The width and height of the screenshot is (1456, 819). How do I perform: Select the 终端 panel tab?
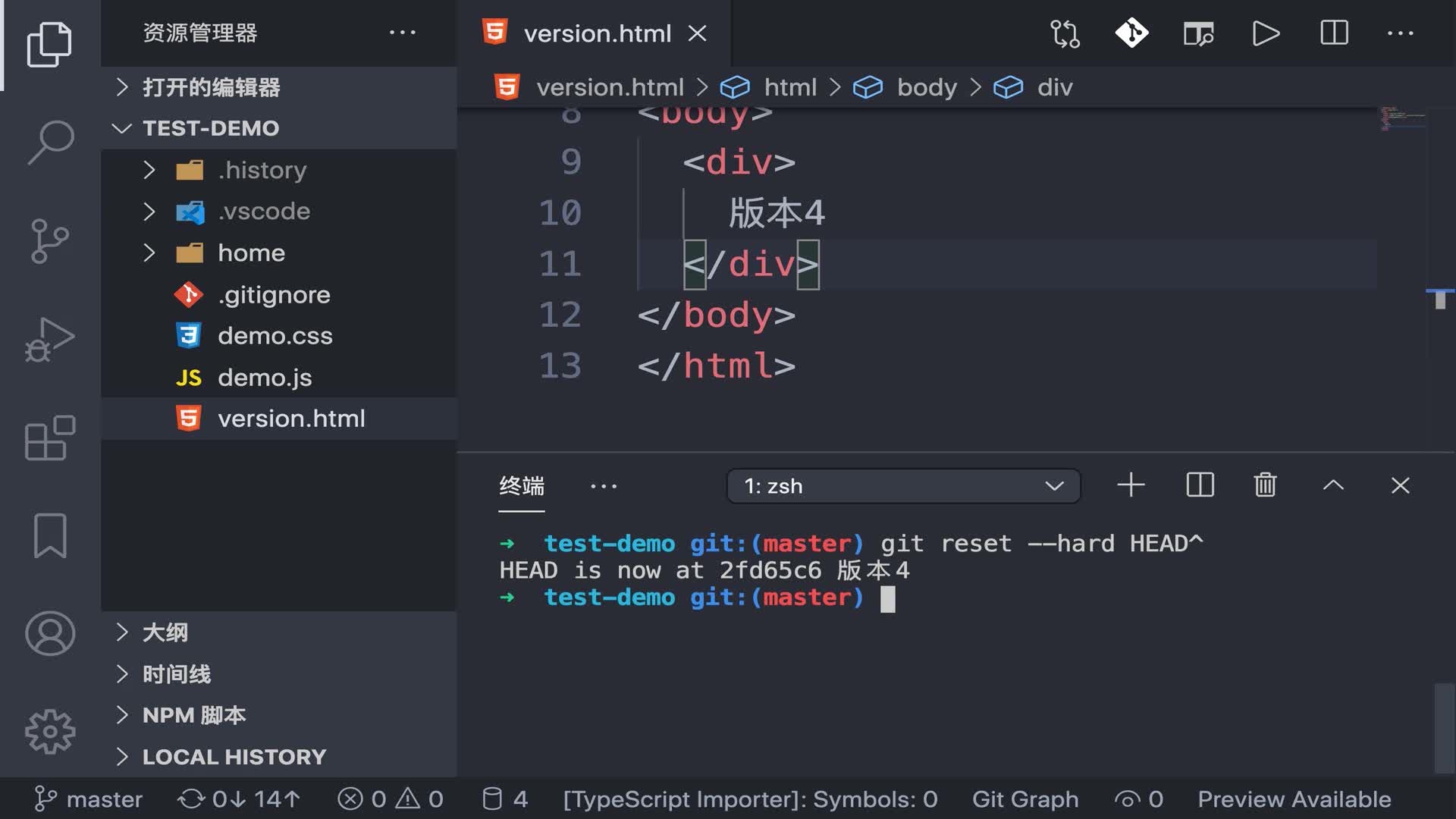pyautogui.click(x=522, y=486)
